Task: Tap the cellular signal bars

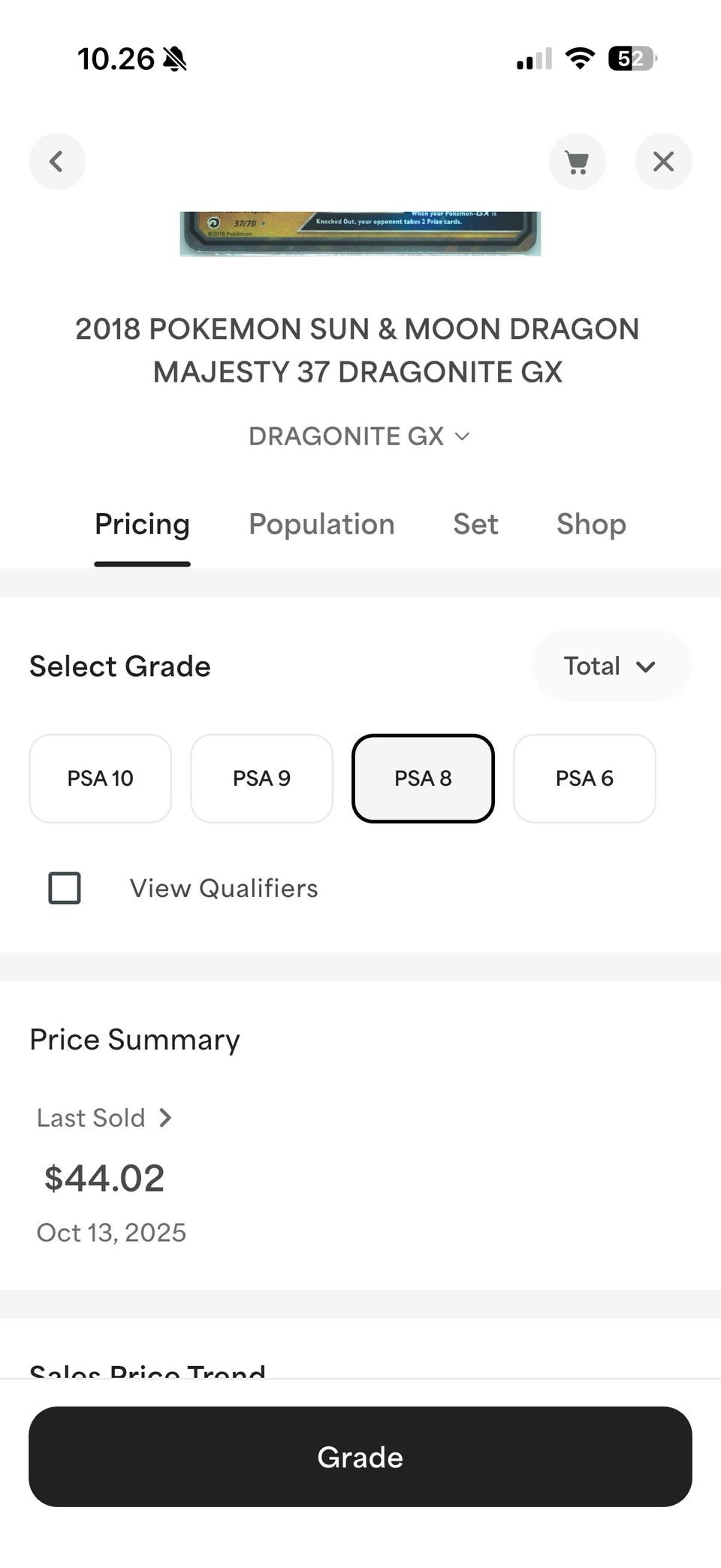Action: [x=534, y=59]
